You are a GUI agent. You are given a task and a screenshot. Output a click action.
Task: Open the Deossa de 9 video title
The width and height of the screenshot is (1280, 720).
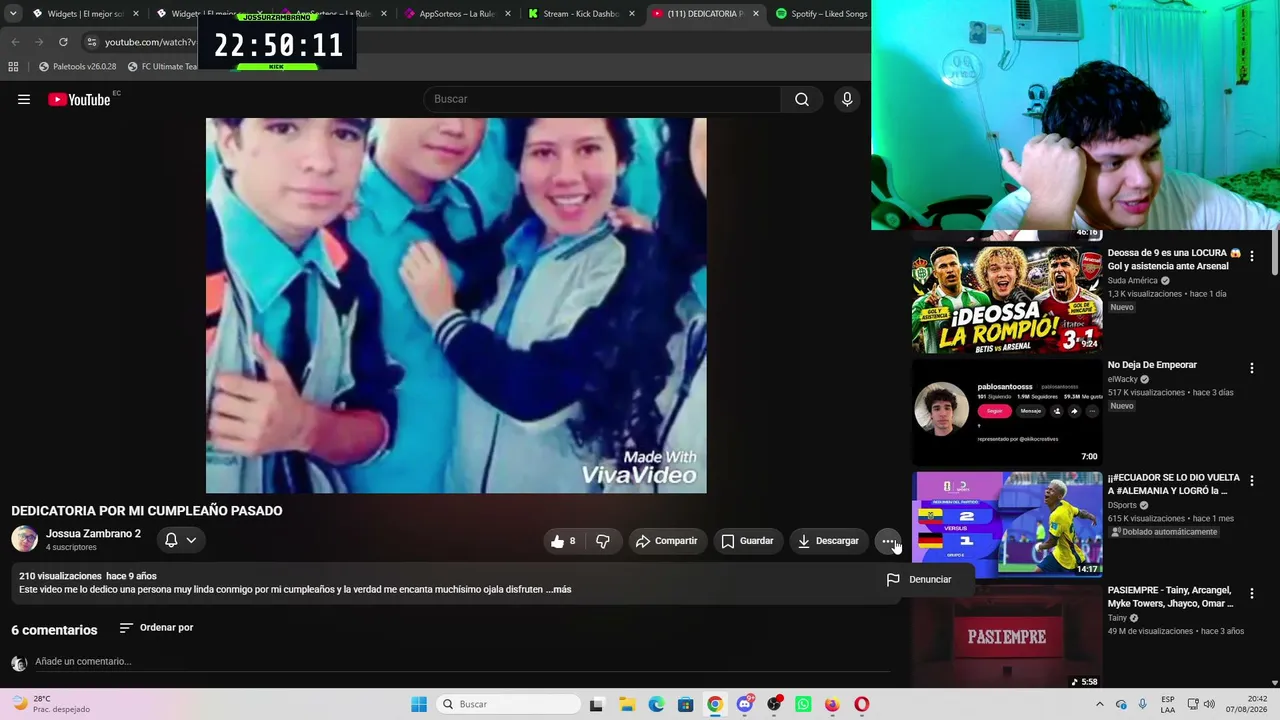(1174, 260)
